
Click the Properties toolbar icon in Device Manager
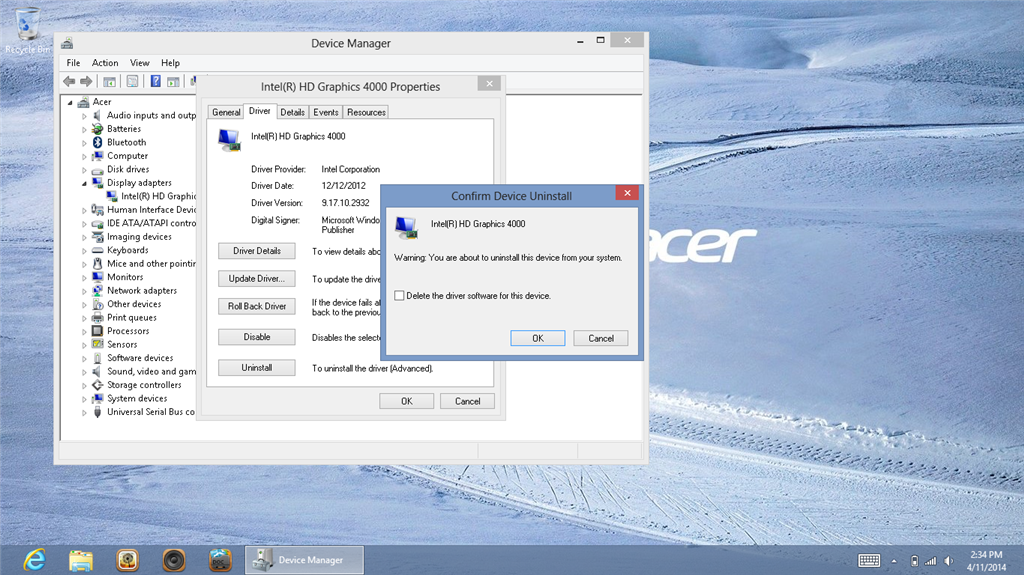coord(132,81)
